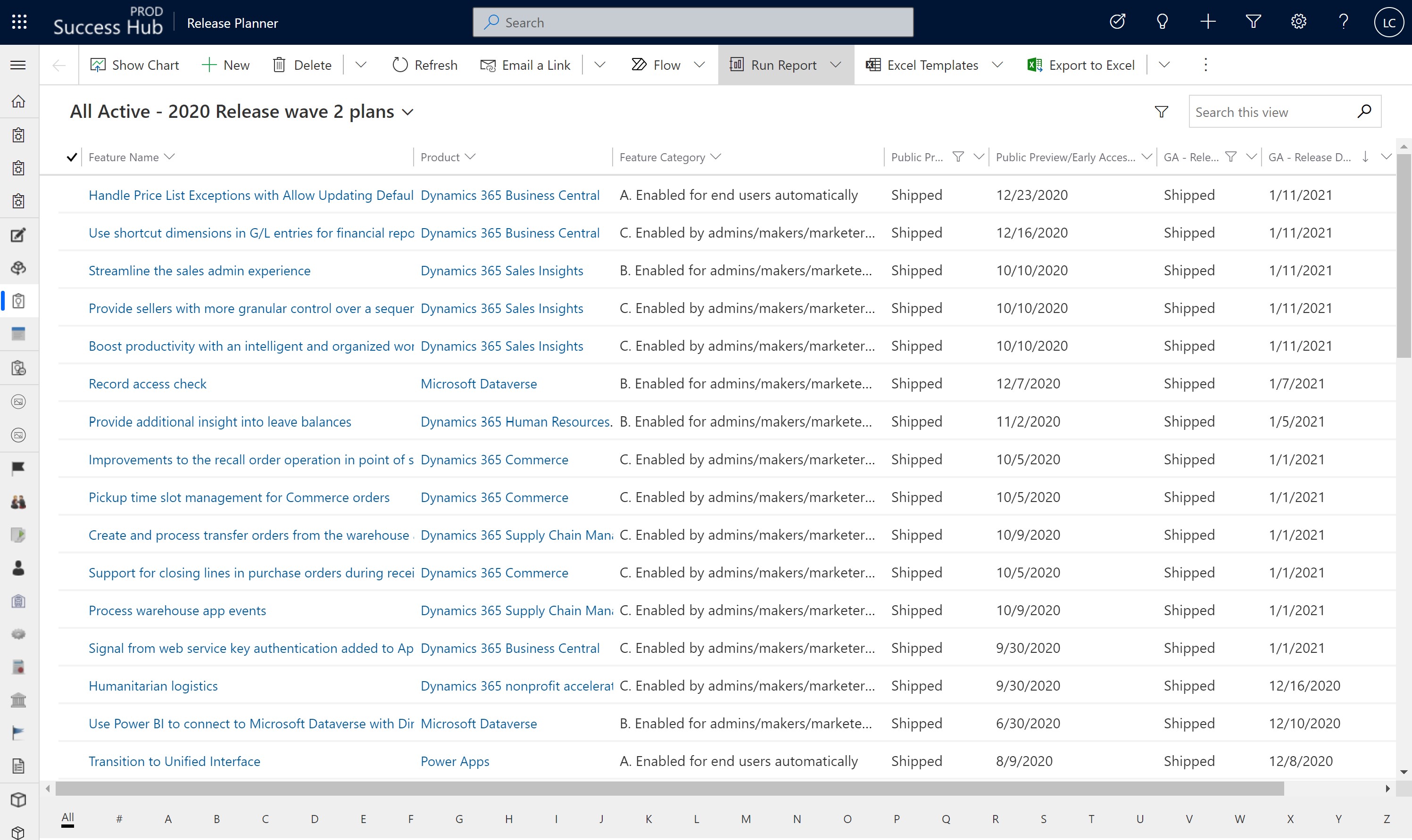Image resolution: width=1412 pixels, height=840 pixels.
Task: Open Settings from the top bar
Action: click(1298, 22)
